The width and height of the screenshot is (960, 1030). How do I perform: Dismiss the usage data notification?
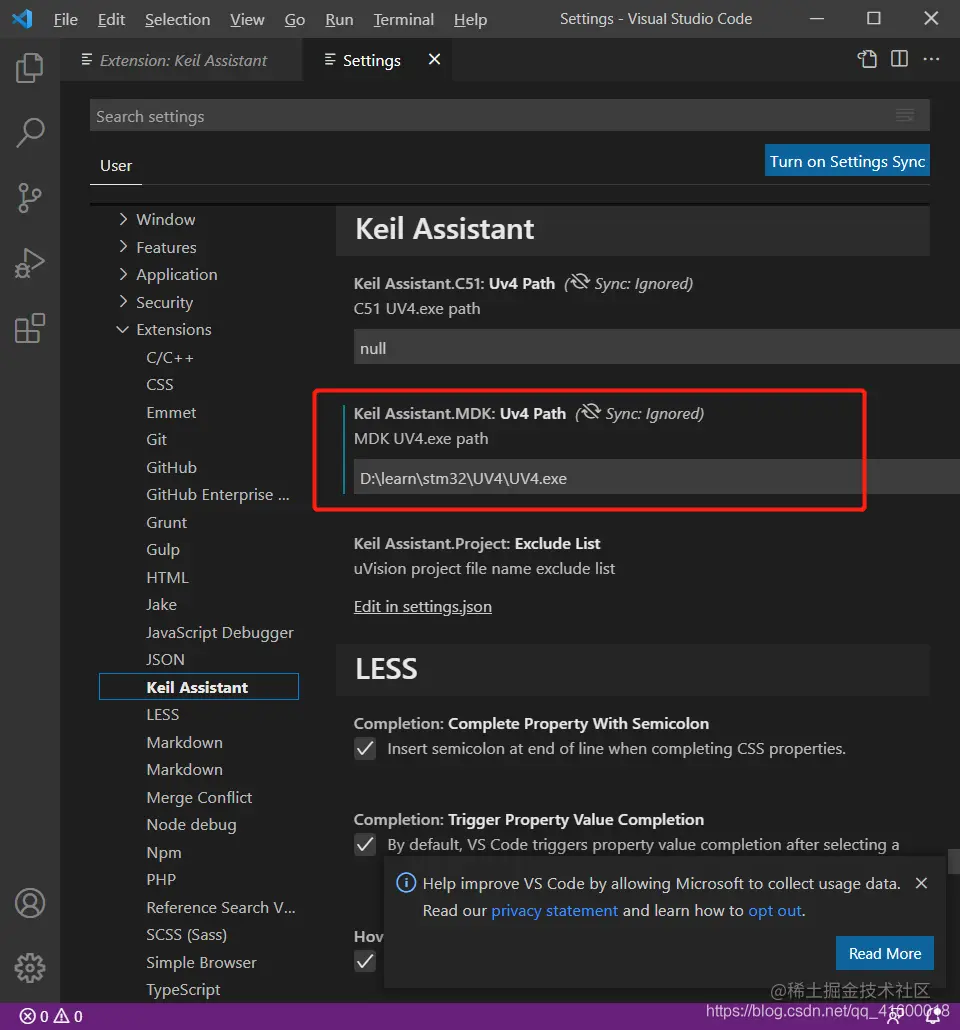[x=921, y=884]
